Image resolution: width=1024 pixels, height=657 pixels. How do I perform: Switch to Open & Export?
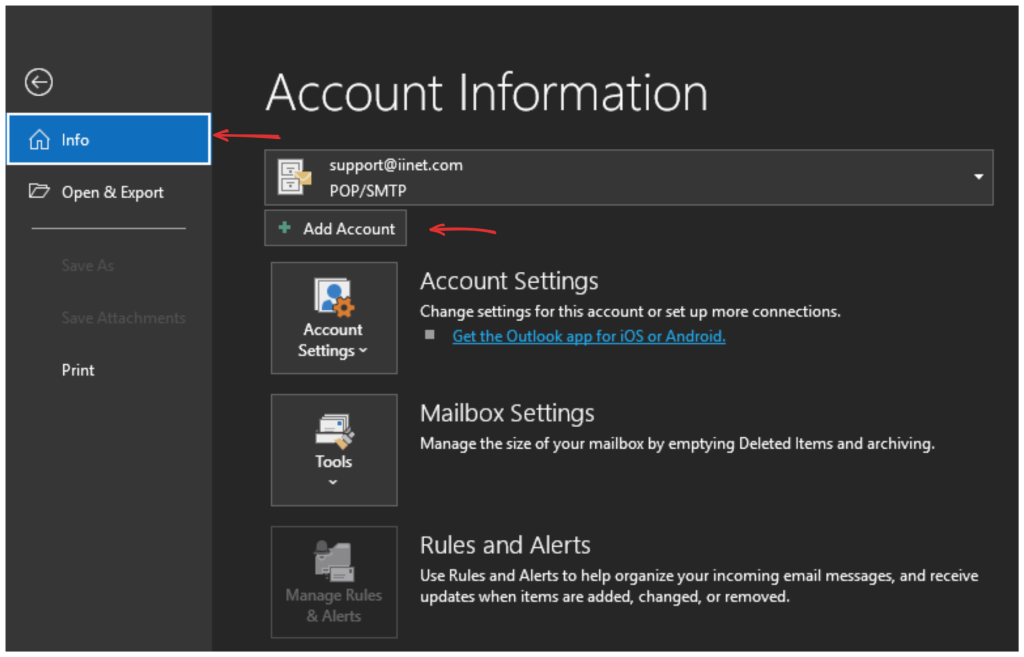pos(112,192)
